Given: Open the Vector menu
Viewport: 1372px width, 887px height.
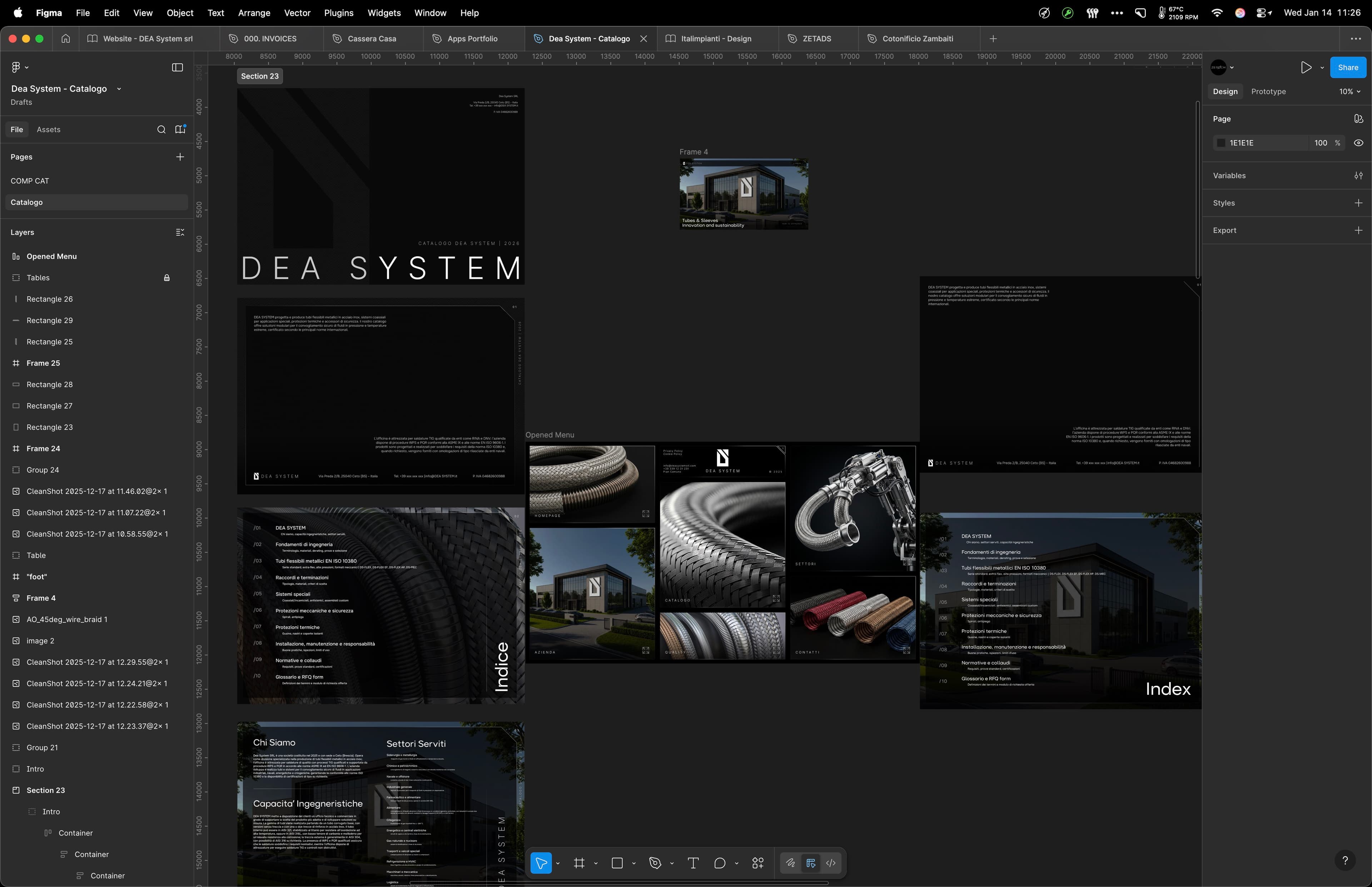Looking at the screenshot, I should [297, 13].
